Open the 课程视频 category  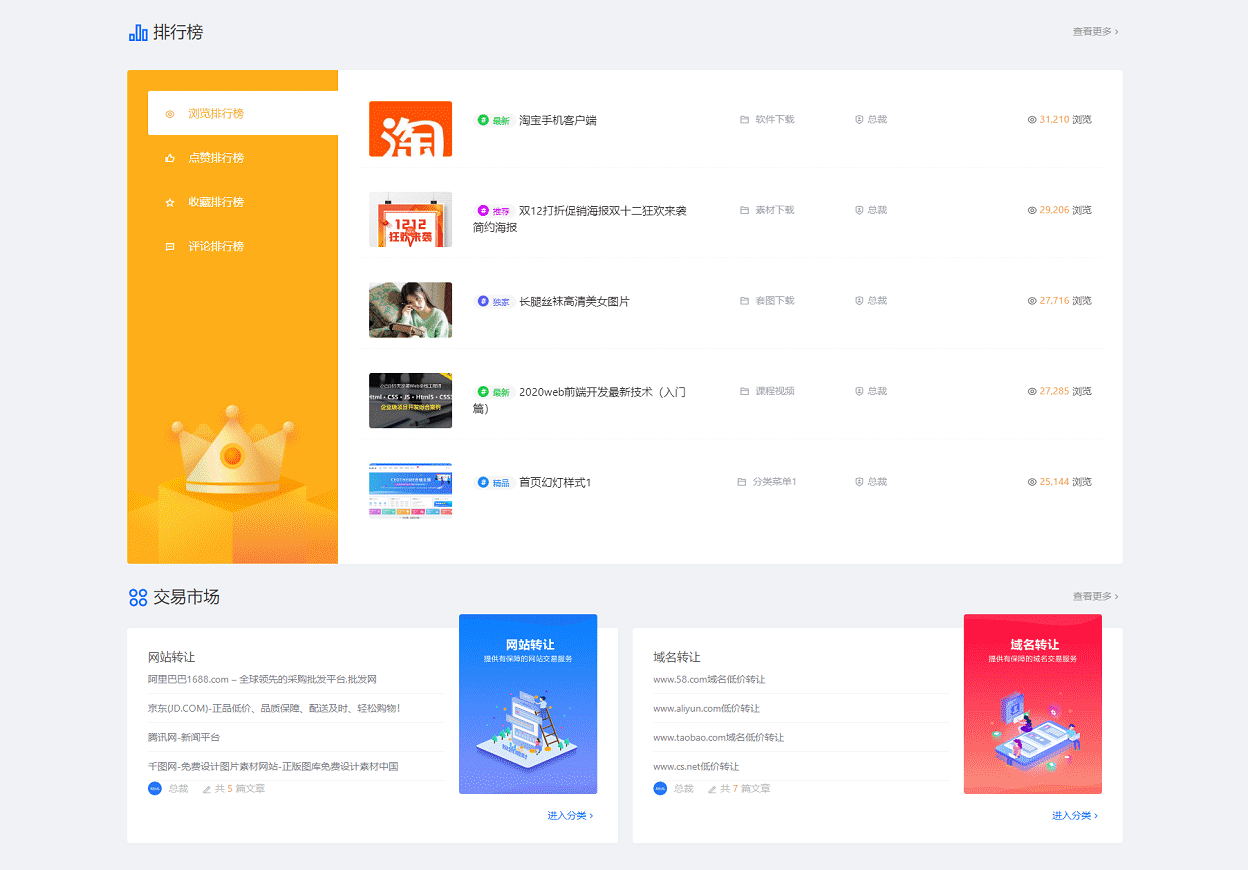(775, 391)
